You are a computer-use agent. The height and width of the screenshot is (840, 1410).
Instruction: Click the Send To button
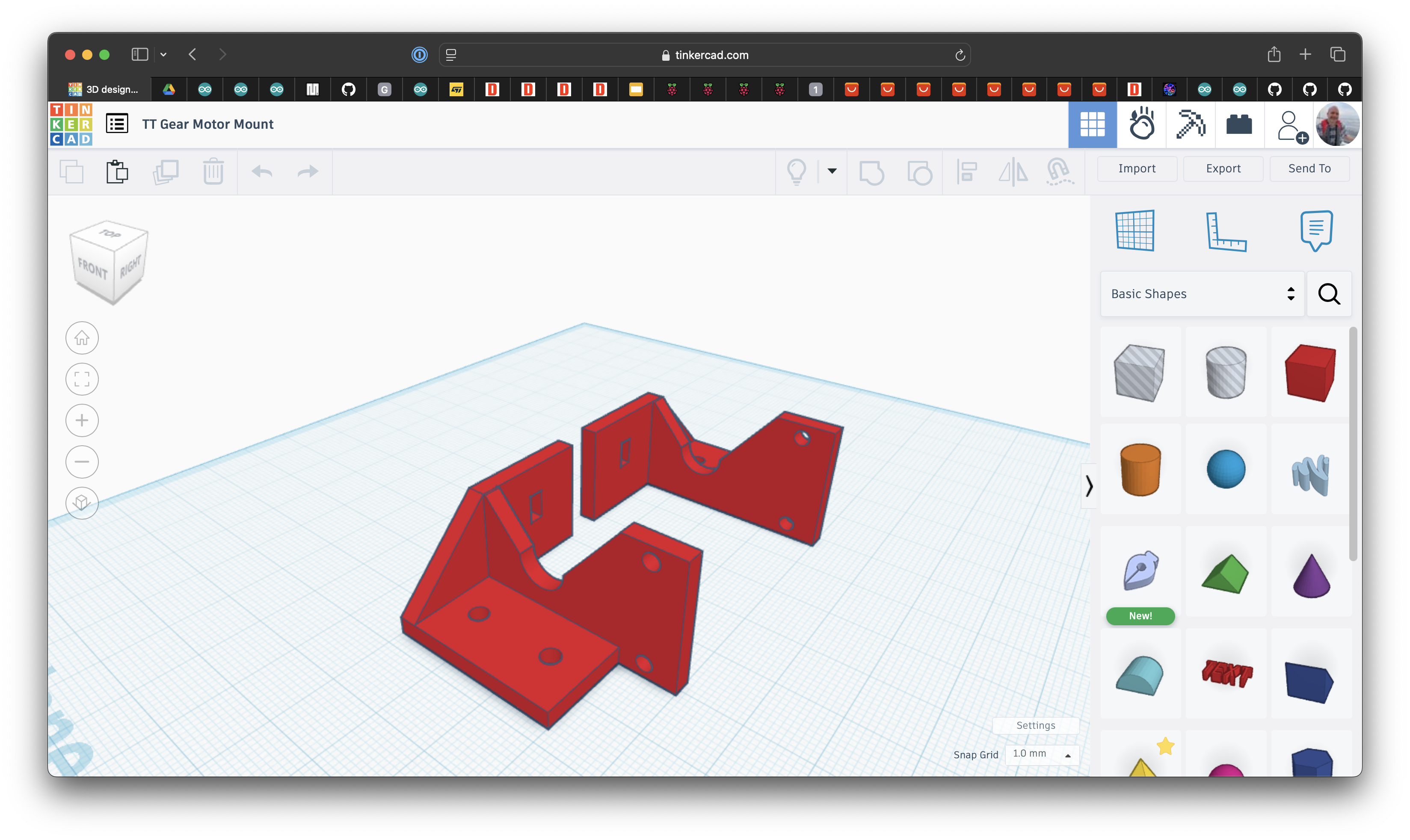click(x=1309, y=169)
